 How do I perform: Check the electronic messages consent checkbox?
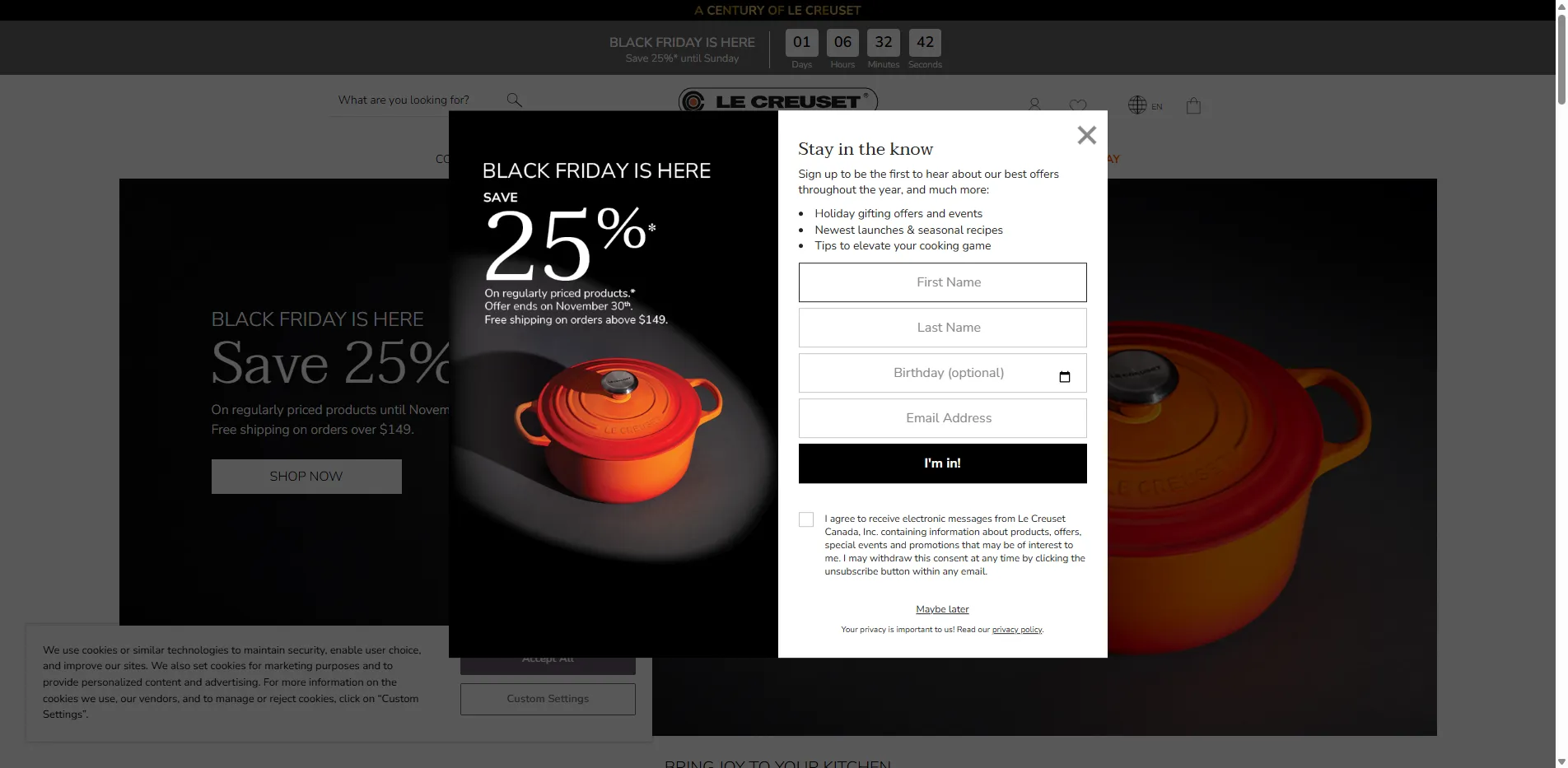click(x=806, y=519)
